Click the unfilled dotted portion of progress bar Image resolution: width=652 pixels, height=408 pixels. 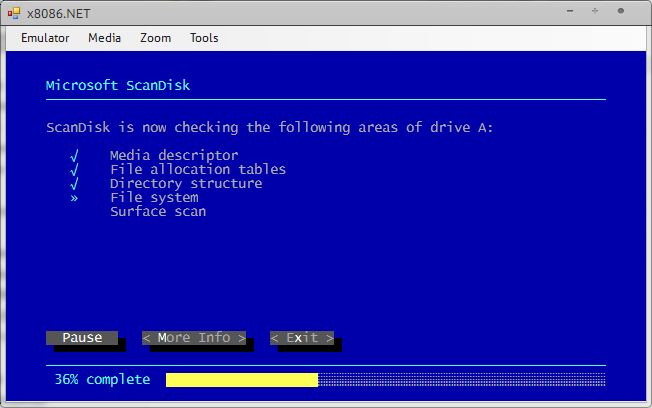(461, 380)
